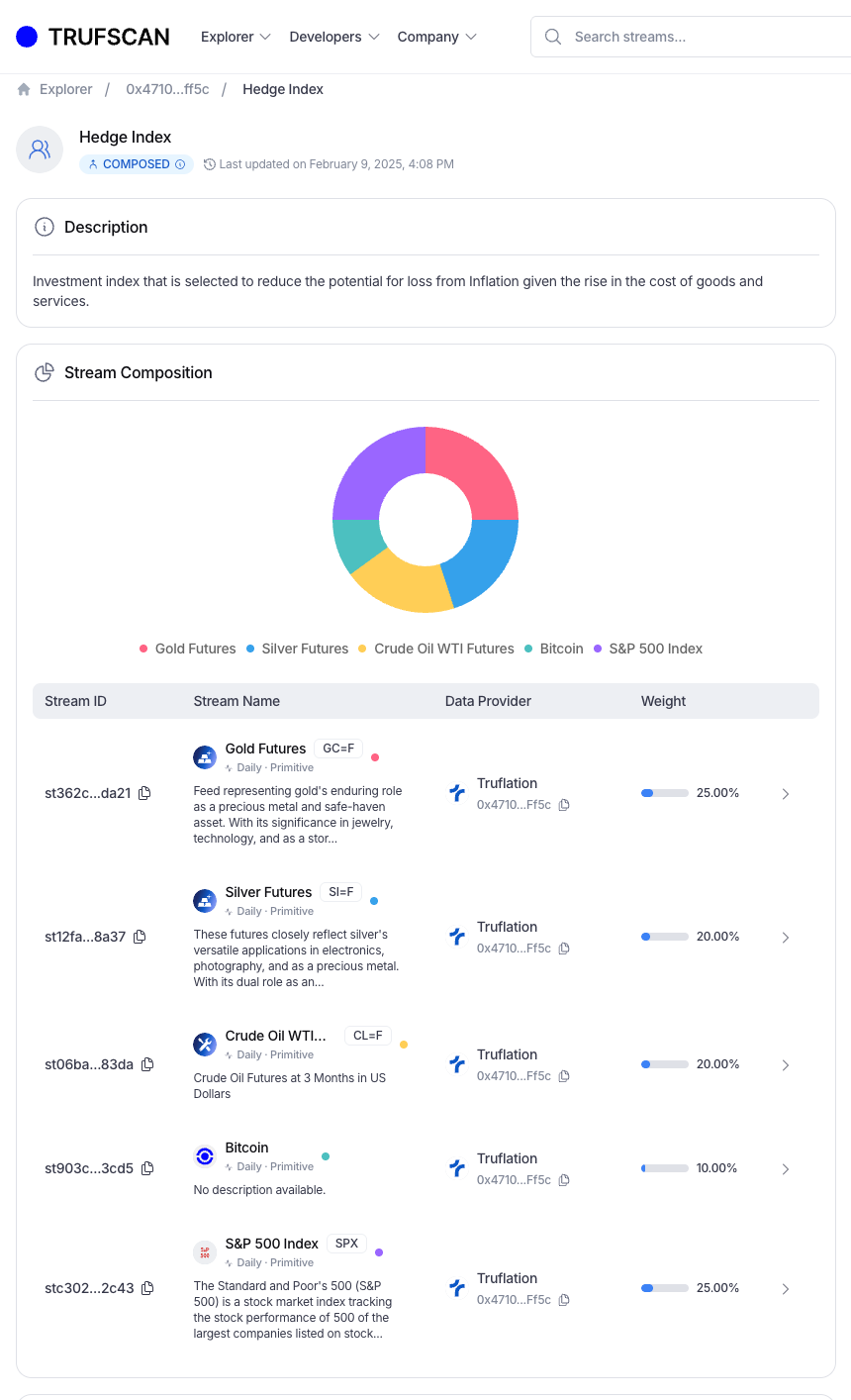The width and height of the screenshot is (851, 1400).
Task: Click the Stream Composition pie chart icon
Action: tap(44, 372)
